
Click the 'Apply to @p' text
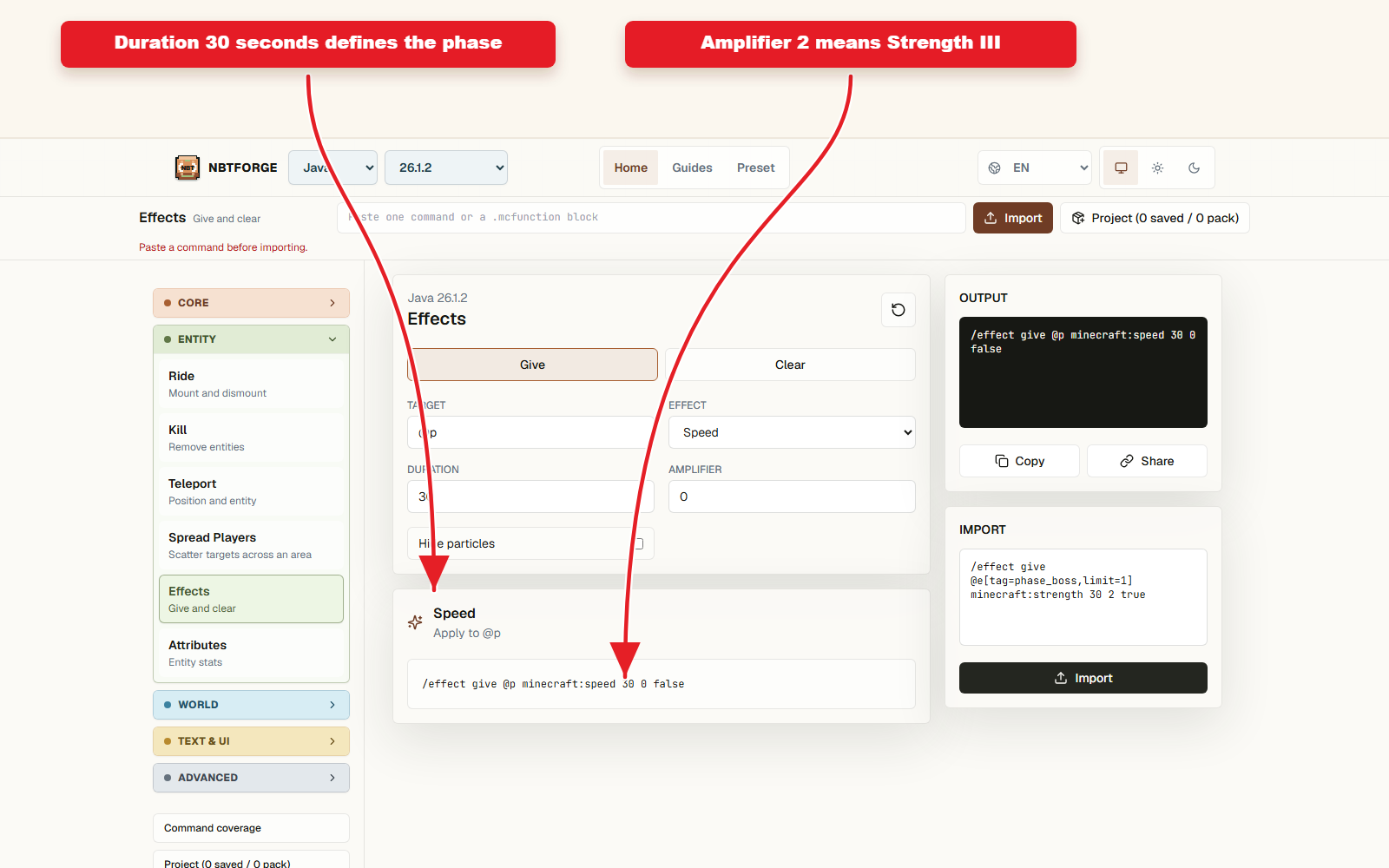coord(467,633)
